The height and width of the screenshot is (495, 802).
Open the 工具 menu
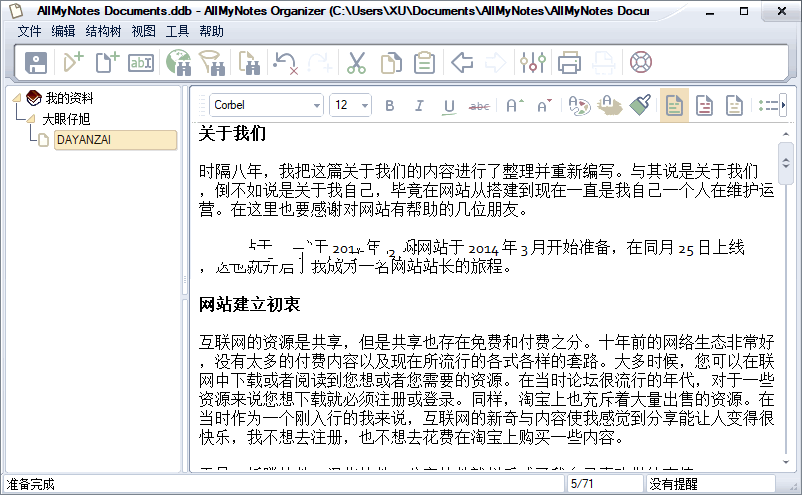(177, 31)
